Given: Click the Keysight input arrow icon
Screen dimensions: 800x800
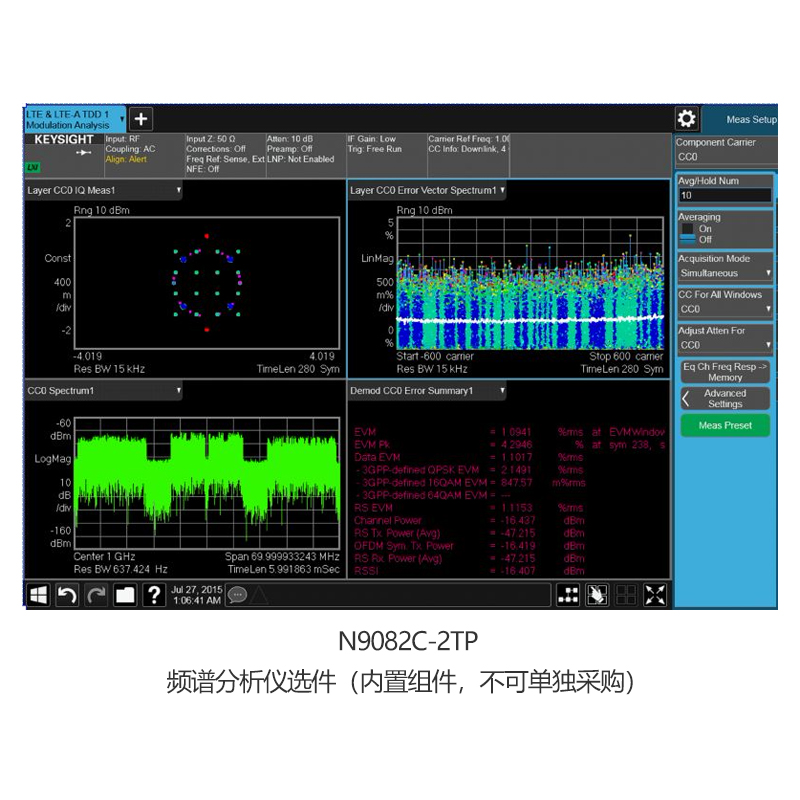Looking at the screenshot, I should (x=84, y=152).
